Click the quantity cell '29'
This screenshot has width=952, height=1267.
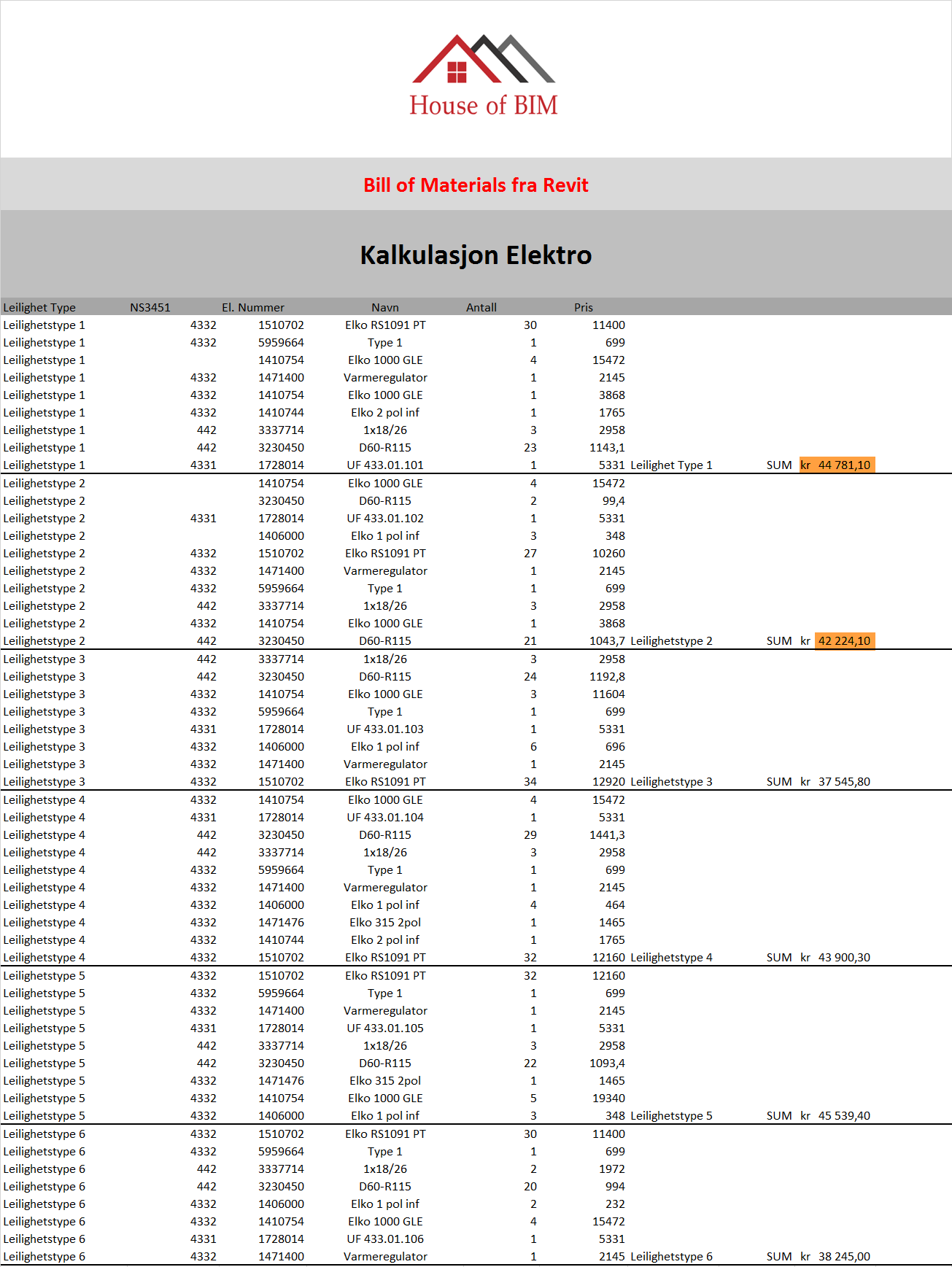click(530, 834)
